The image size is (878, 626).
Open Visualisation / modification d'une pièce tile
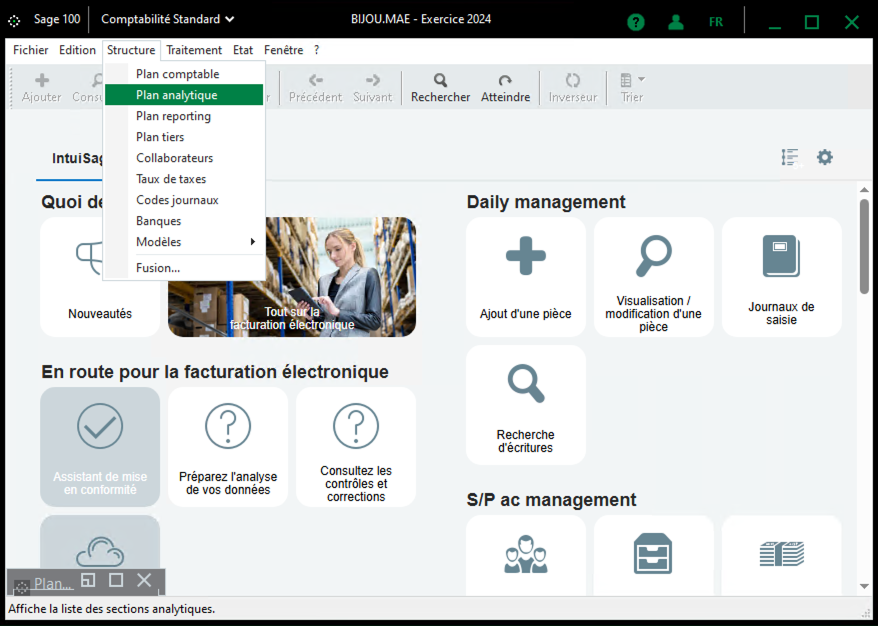tap(653, 277)
